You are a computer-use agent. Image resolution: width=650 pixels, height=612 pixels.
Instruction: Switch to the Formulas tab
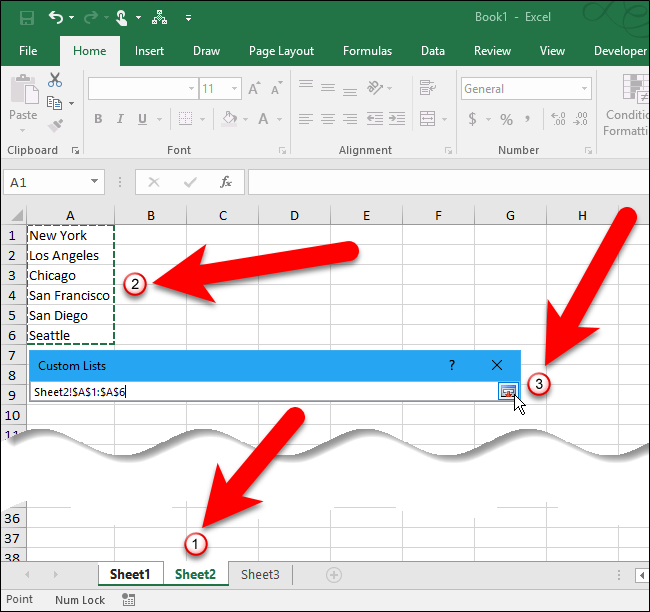(x=367, y=51)
